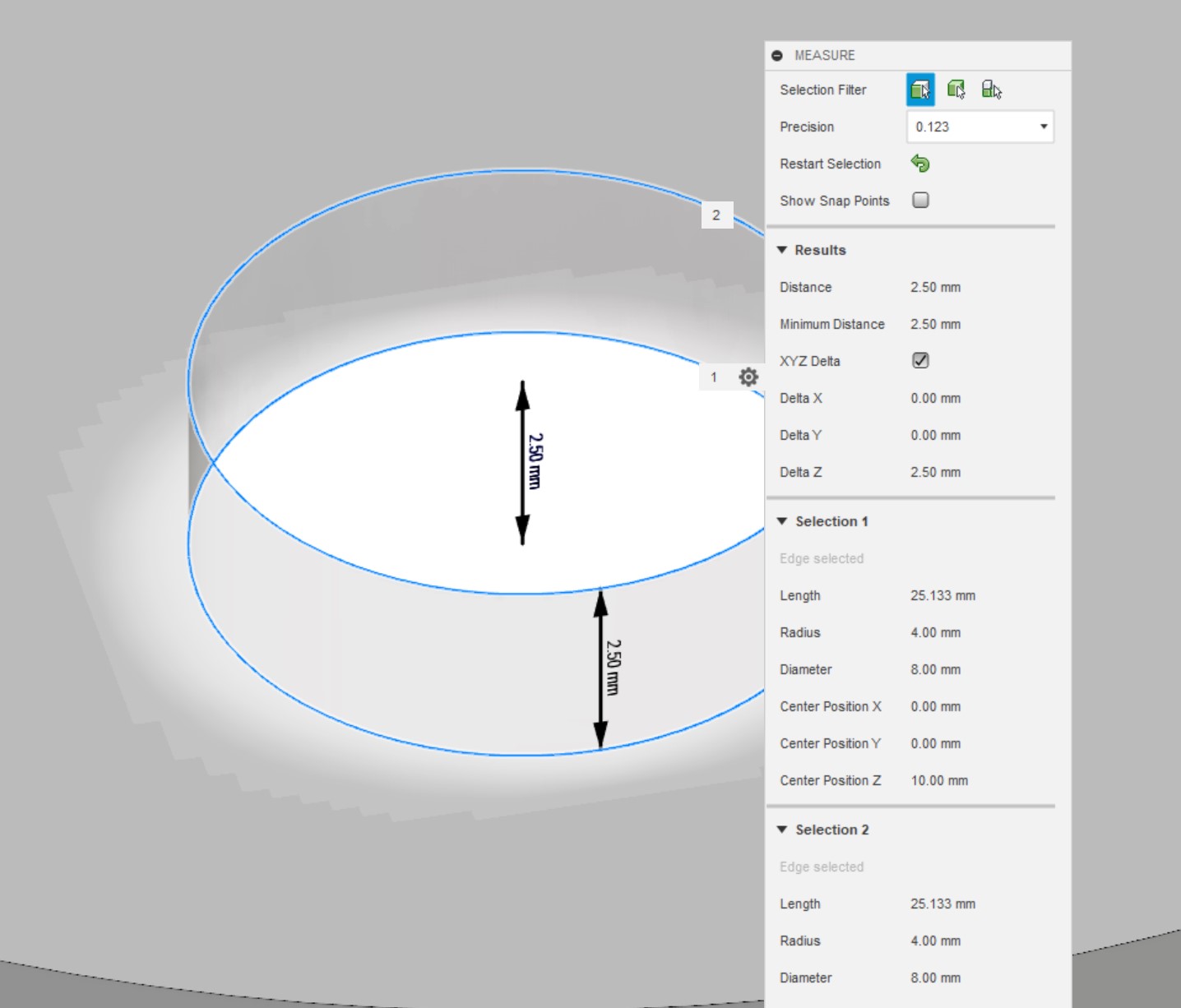Pick the component selection filter icon
The height and width of the screenshot is (1008, 1181).
tap(991, 90)
